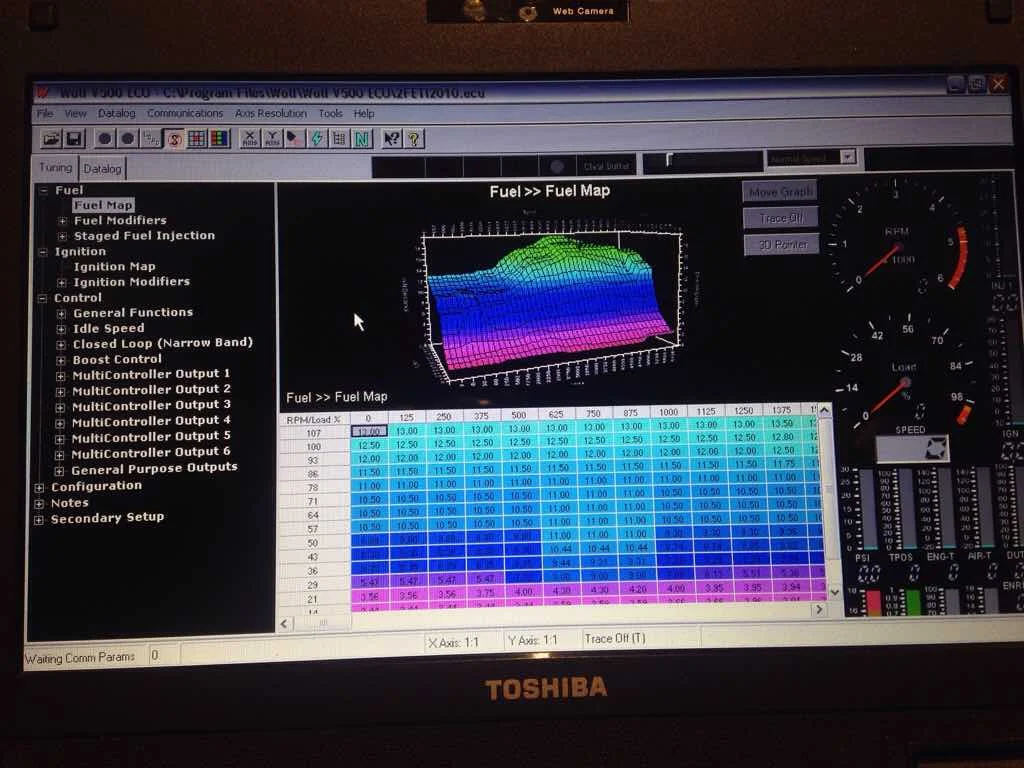Screen dimensions: 1024x768
Task: Toggle the 3D Pointer button
Action: (x=781, y=244)
